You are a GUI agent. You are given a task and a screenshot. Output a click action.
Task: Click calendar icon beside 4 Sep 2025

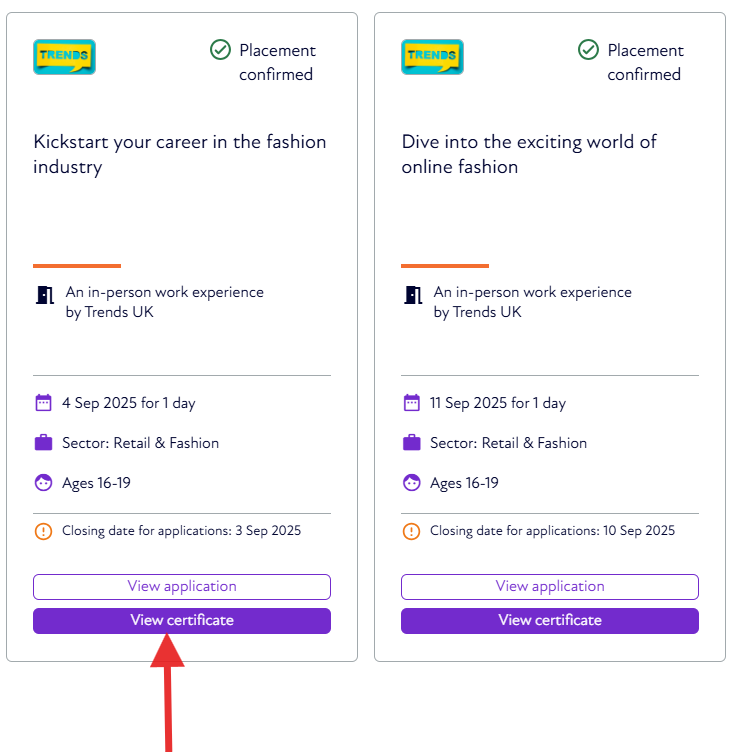(x=43, y=403)
